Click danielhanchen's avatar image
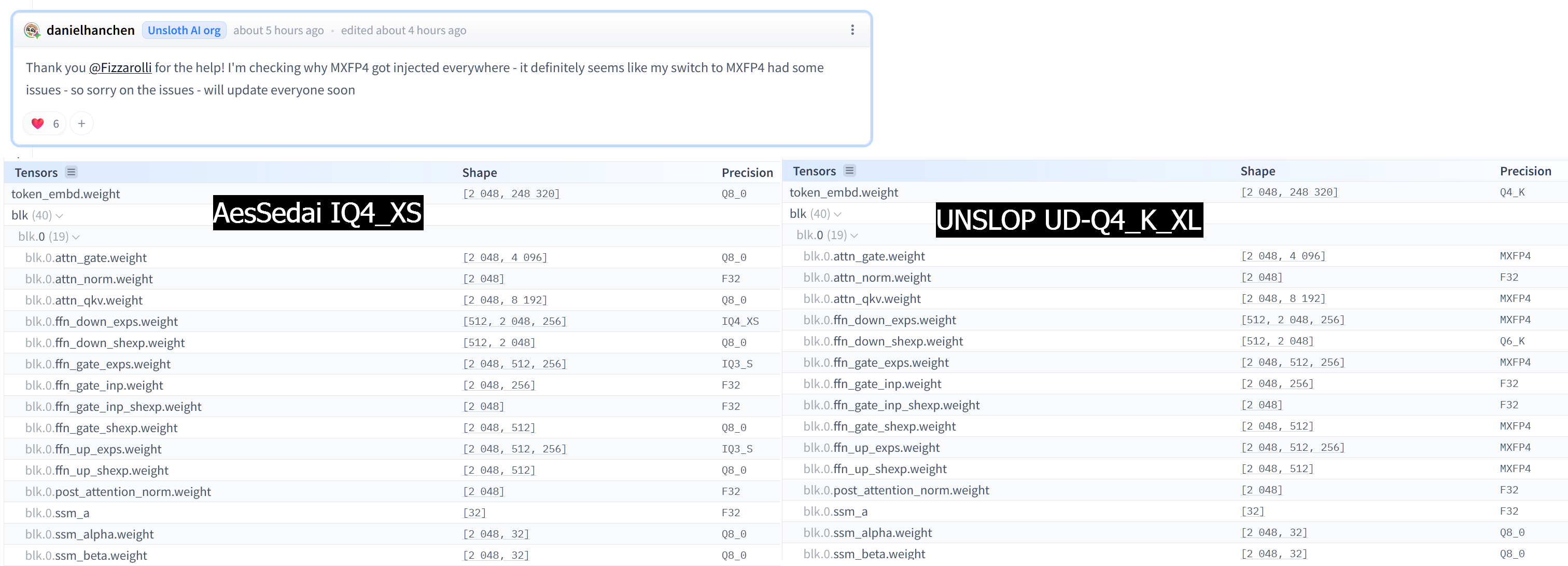Viewport: 1568px width, 566px height. tap(32, 30)
